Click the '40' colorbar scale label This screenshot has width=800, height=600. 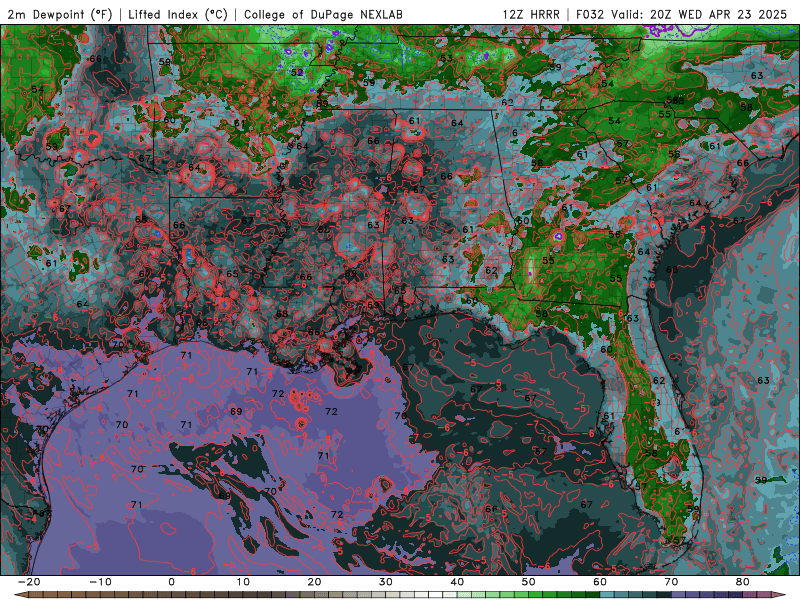coord(457,582)
